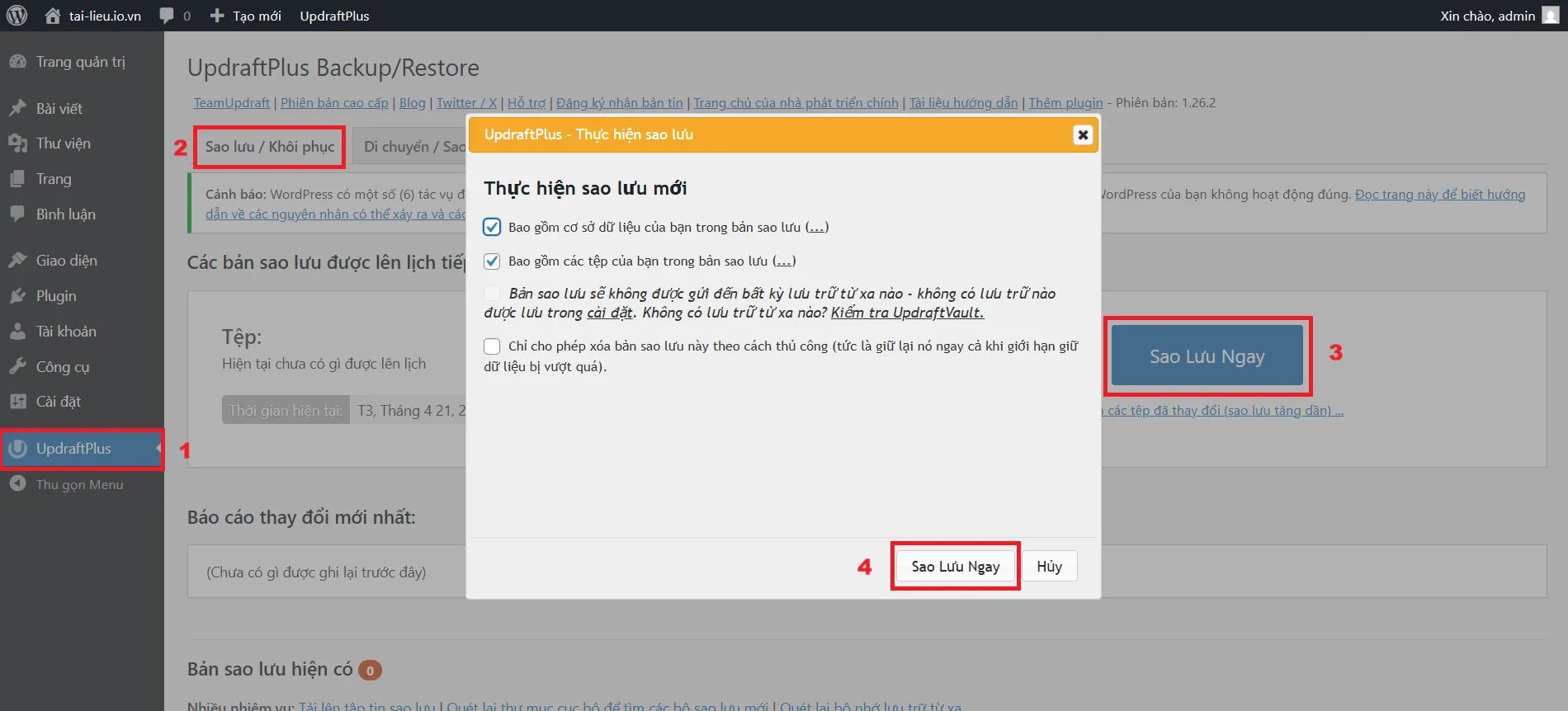Click the Trang pages icon
This screenshot has width=1568, height=711.
coord(17,179)
